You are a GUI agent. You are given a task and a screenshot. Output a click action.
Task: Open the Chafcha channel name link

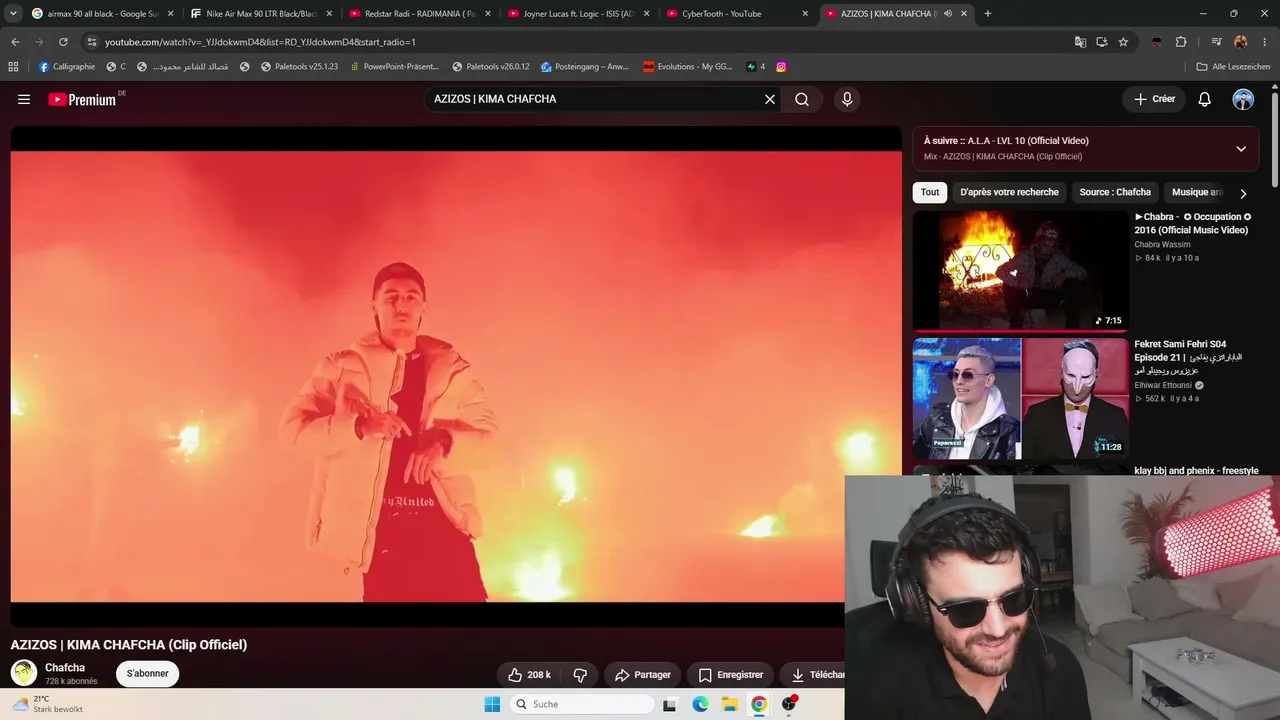tap(65, 668)
